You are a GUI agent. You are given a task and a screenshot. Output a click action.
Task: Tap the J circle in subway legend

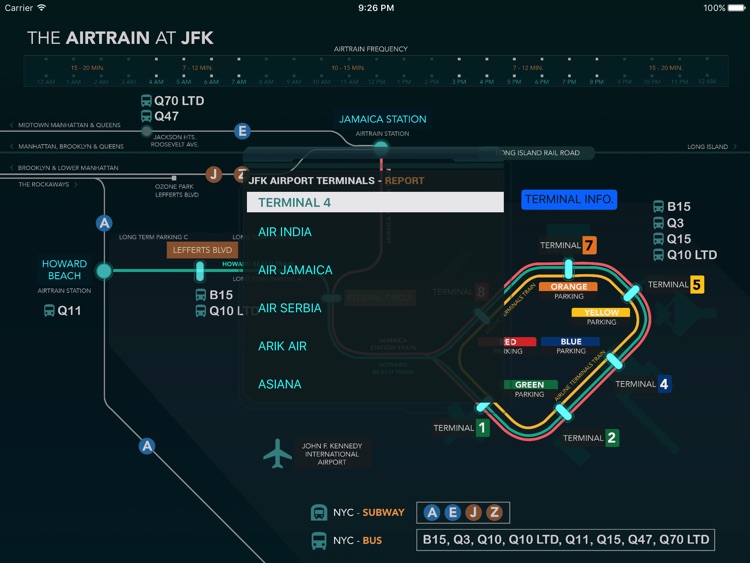coord(474,513)
